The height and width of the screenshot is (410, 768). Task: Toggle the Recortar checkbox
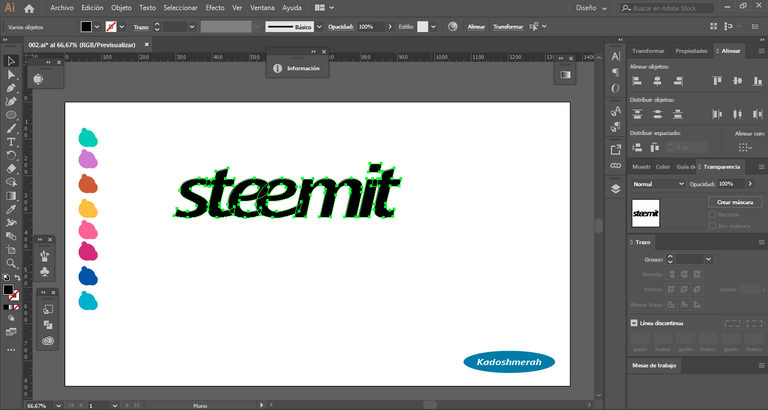click(712, 215)
